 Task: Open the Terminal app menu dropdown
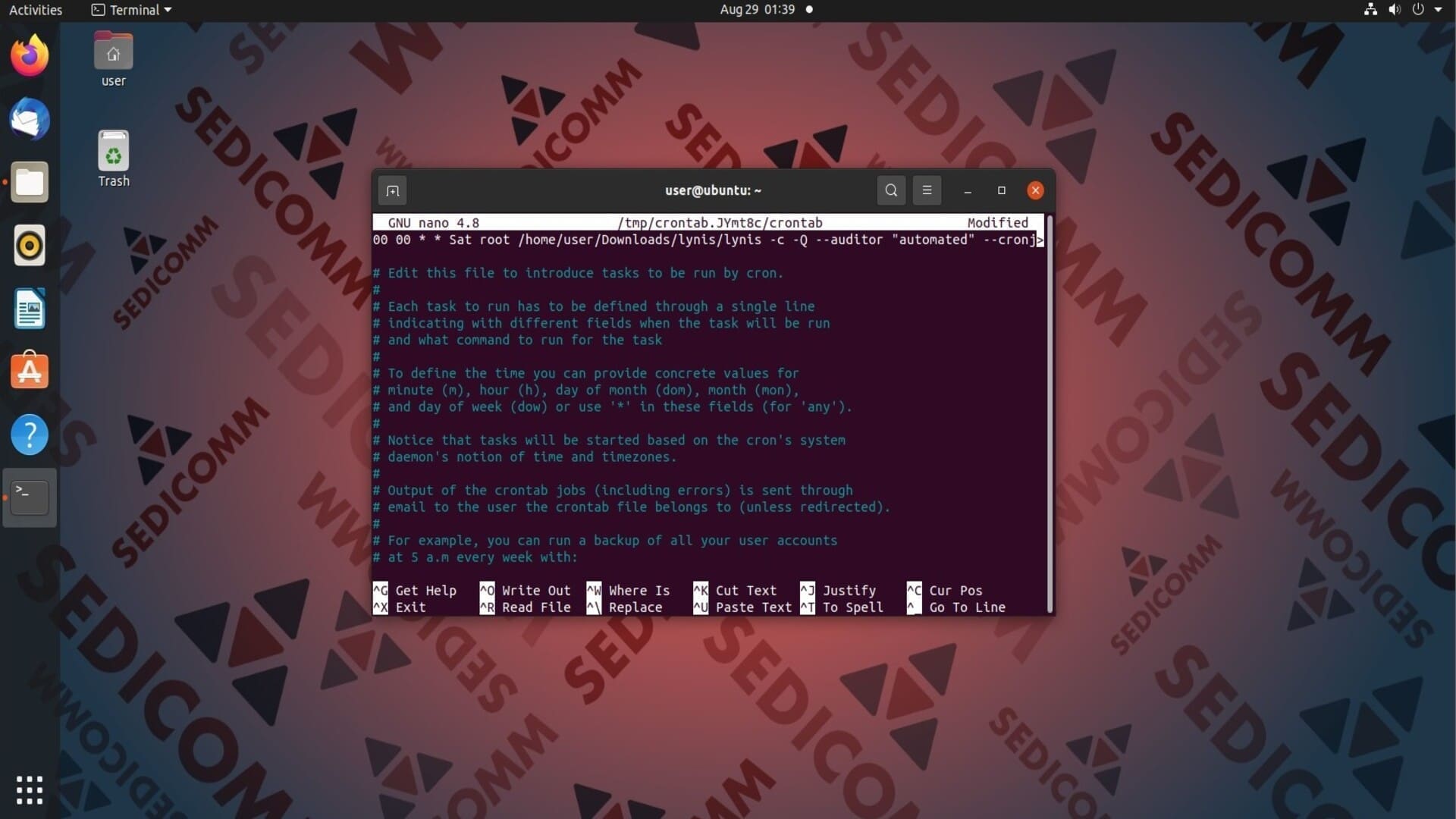coord(131,10)
